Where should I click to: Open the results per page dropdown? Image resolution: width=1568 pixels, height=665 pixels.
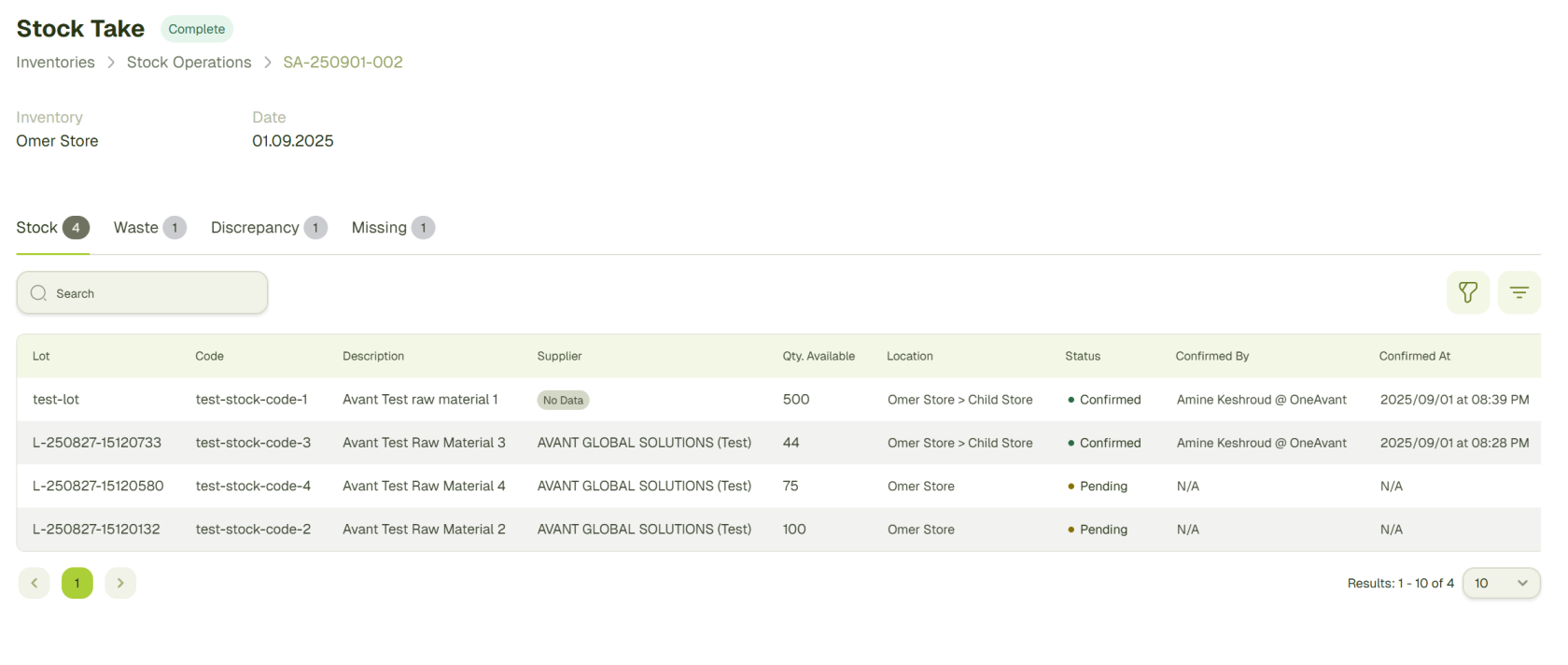[1501, 583]
